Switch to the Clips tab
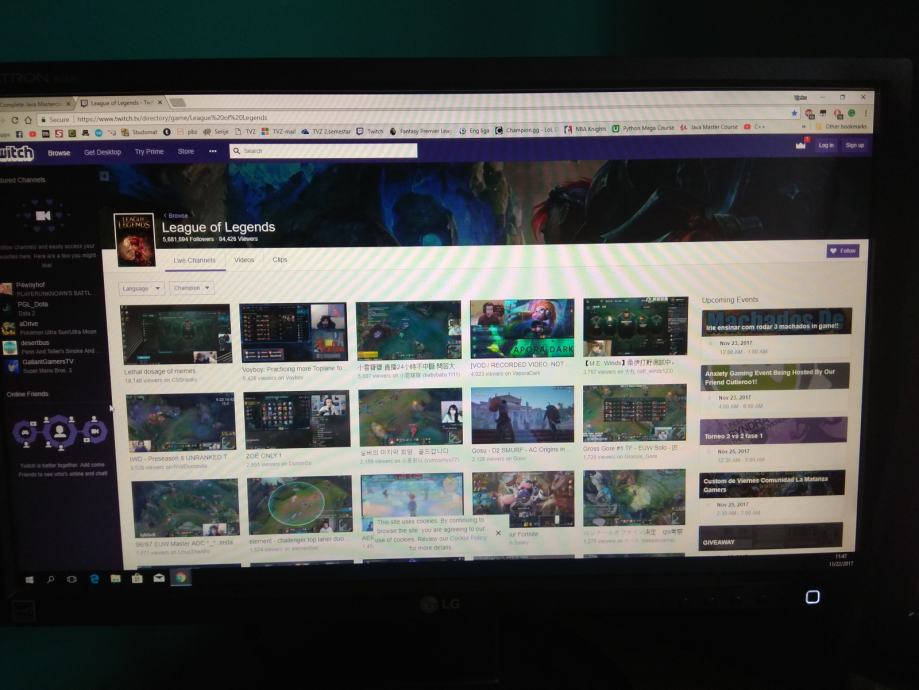Screen dimensions: 919x690 point(280,259)
